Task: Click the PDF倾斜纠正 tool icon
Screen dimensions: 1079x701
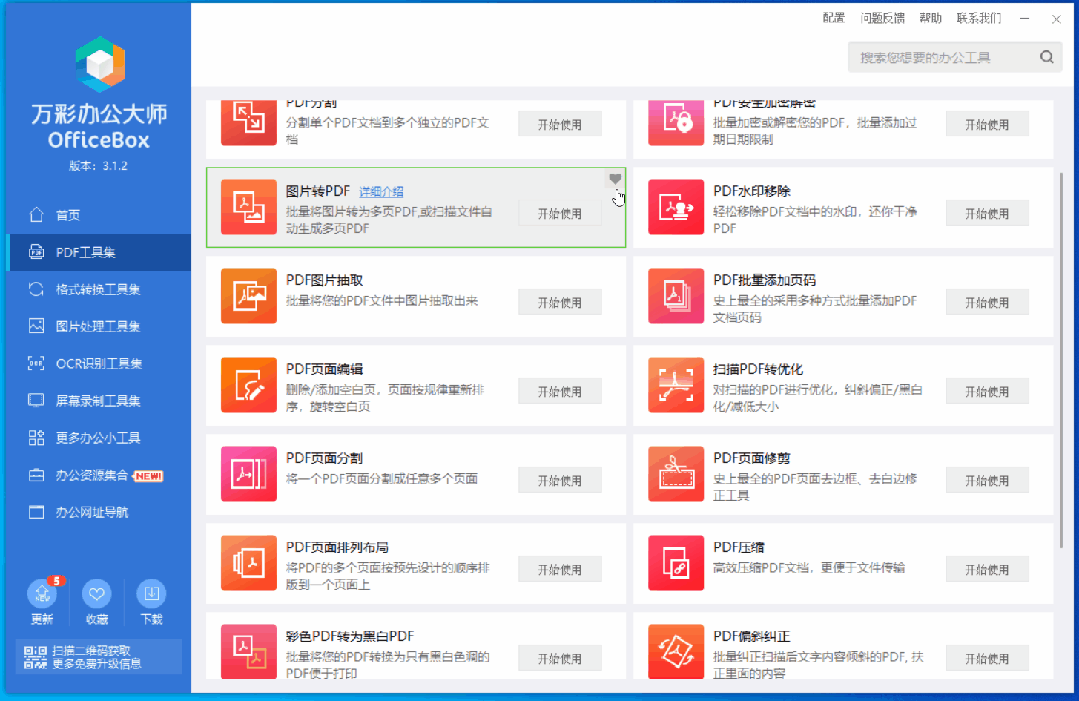Action: tap(676, 651)
